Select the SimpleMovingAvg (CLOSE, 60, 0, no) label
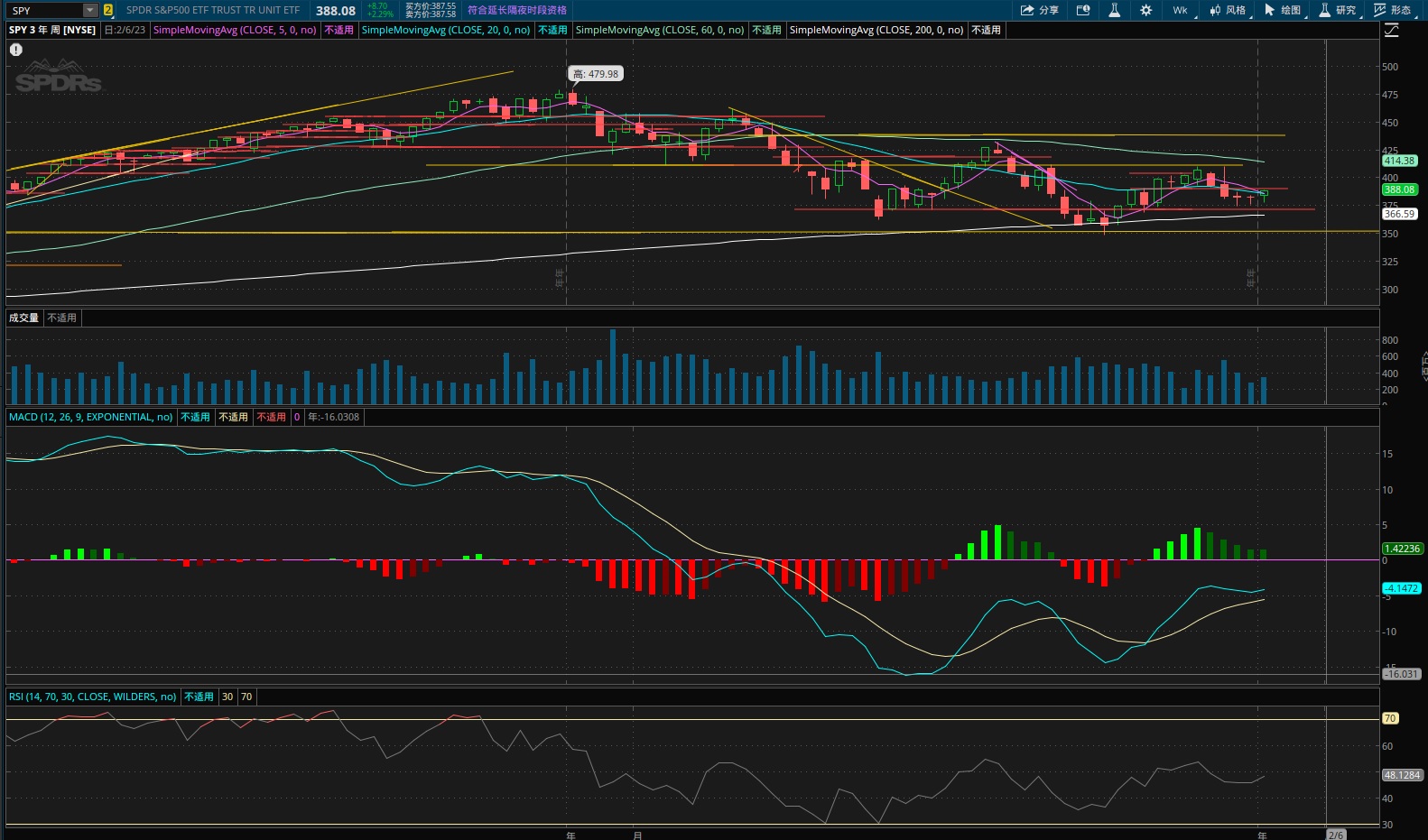The width and height of the screenshot is (1428, 840). [x=660, y=30]
